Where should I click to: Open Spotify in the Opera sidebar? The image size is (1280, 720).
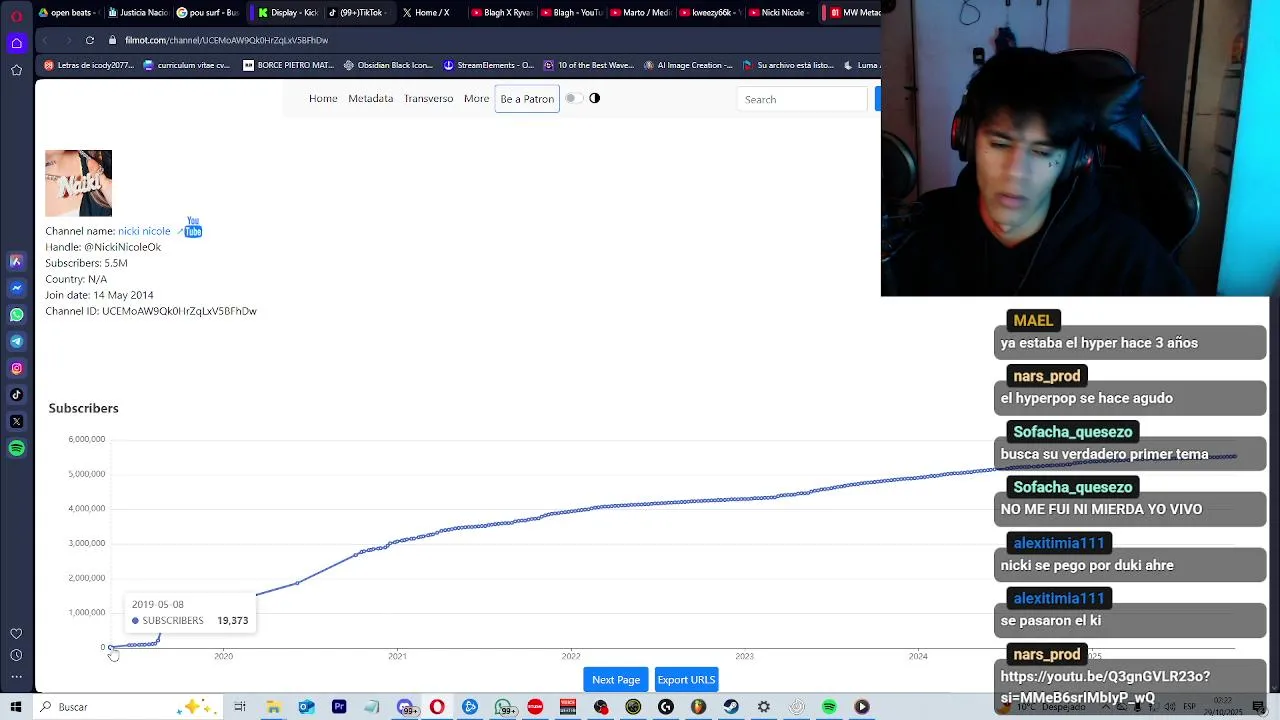[x=16, y=449]
